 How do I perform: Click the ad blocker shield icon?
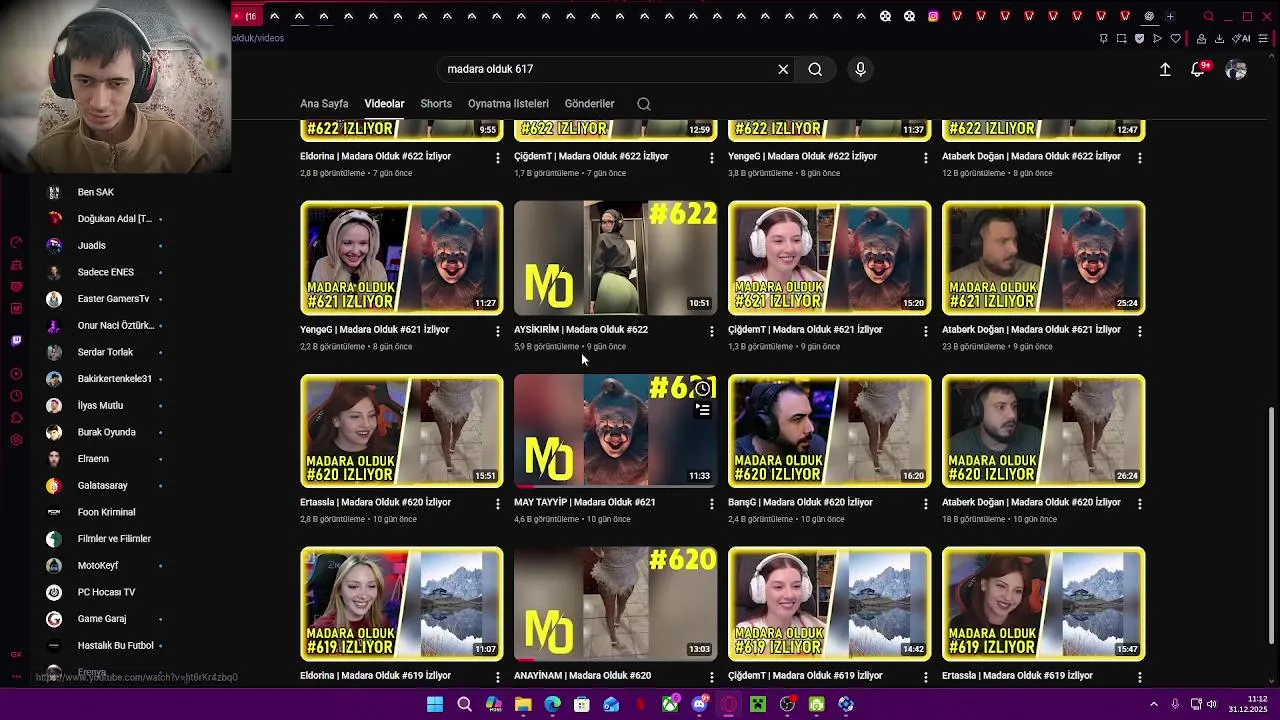point(1139,38)
